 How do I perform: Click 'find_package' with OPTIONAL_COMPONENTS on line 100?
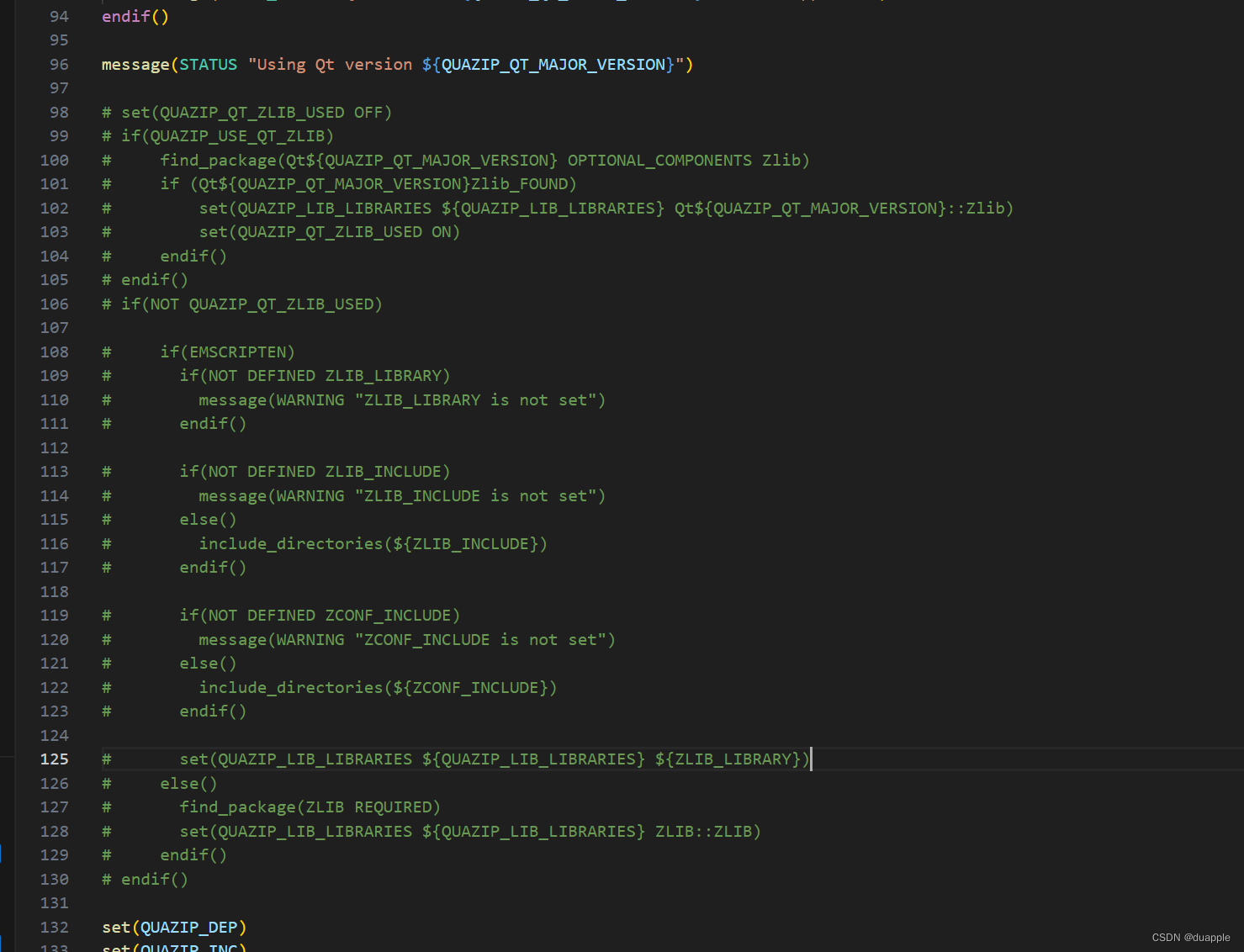tap(219, 161)
